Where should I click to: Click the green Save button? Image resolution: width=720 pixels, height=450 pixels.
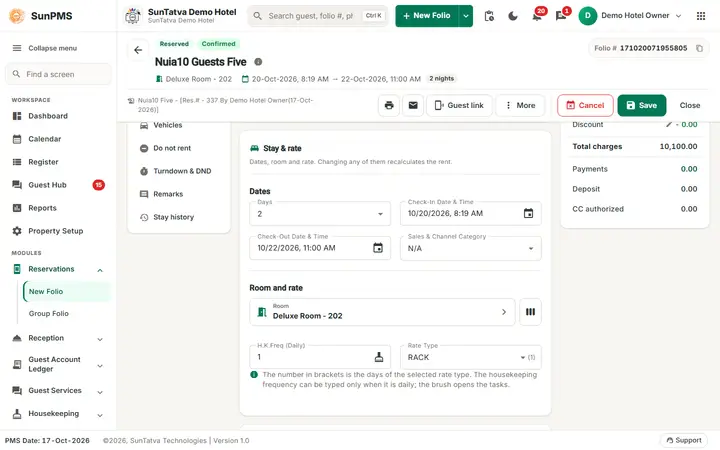coord(641,105)
